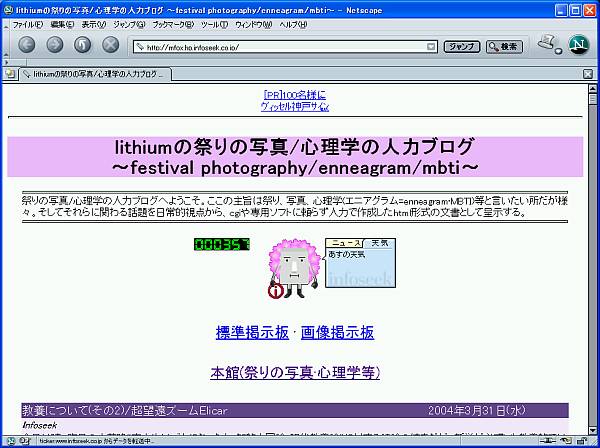The image size is (600, 448).
Task: Open the 標準掲示板 link
Action: [252, 332]
